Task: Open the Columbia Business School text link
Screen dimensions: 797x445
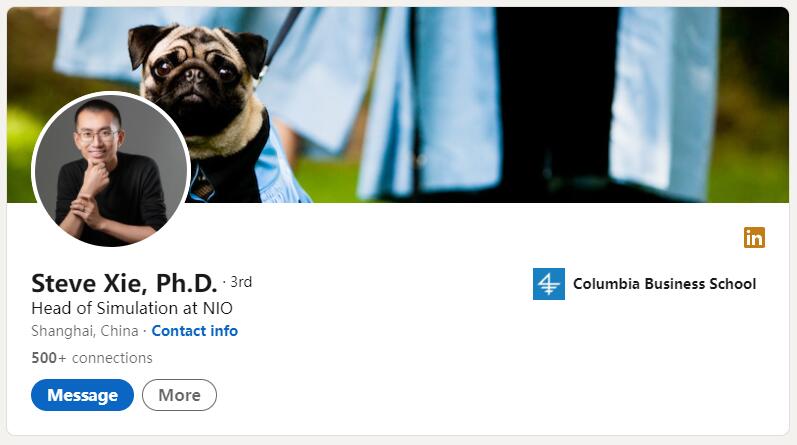Action: point(664,284)
